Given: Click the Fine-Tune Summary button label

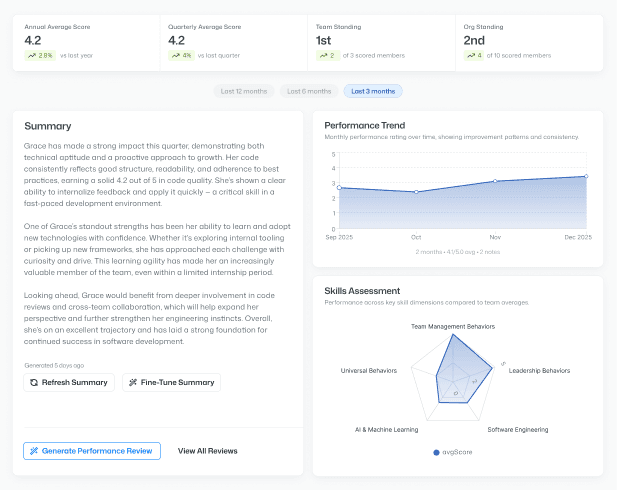Looking at the screenshot, I should click(x=177, y=382).
